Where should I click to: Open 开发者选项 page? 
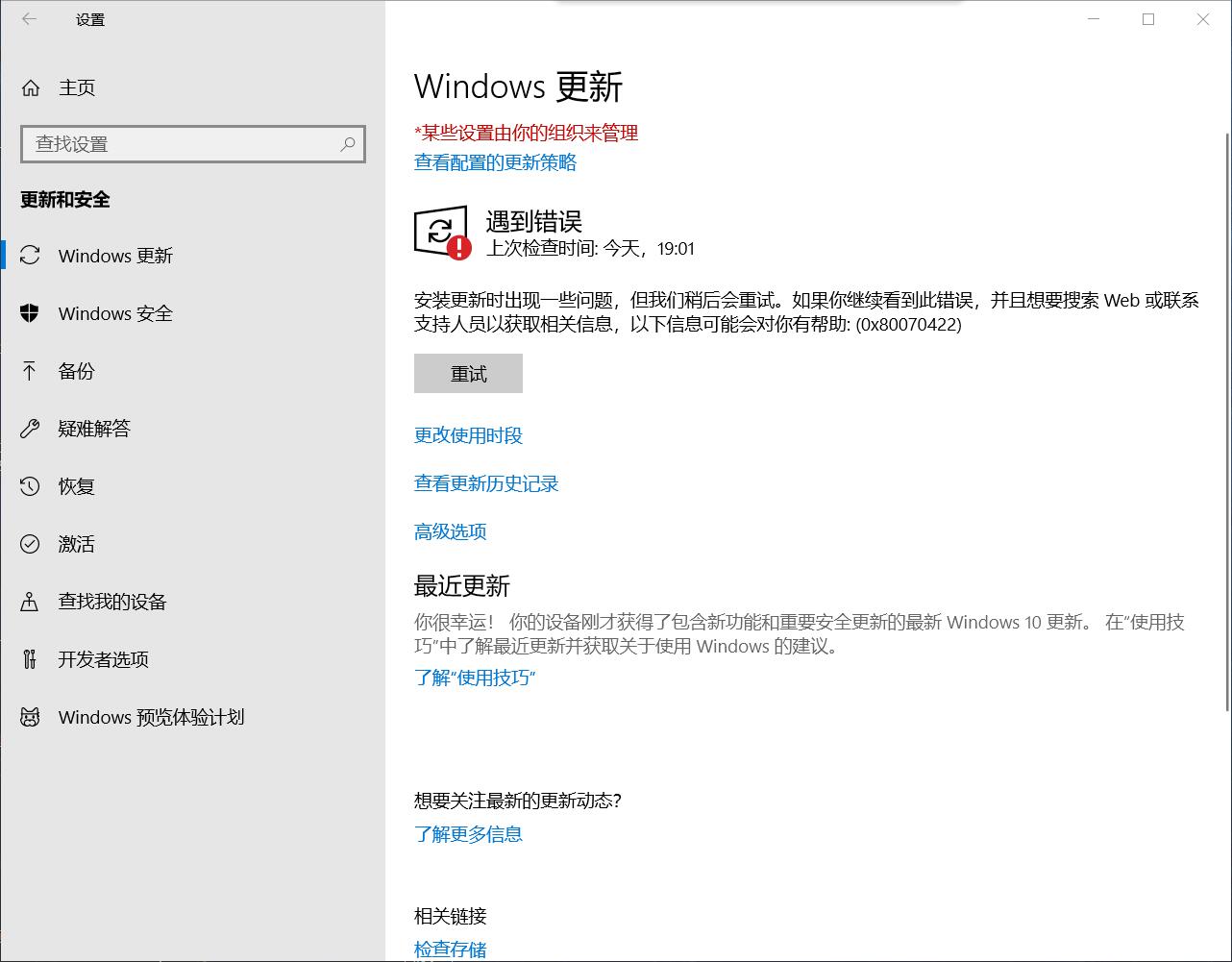pos(192,659)
